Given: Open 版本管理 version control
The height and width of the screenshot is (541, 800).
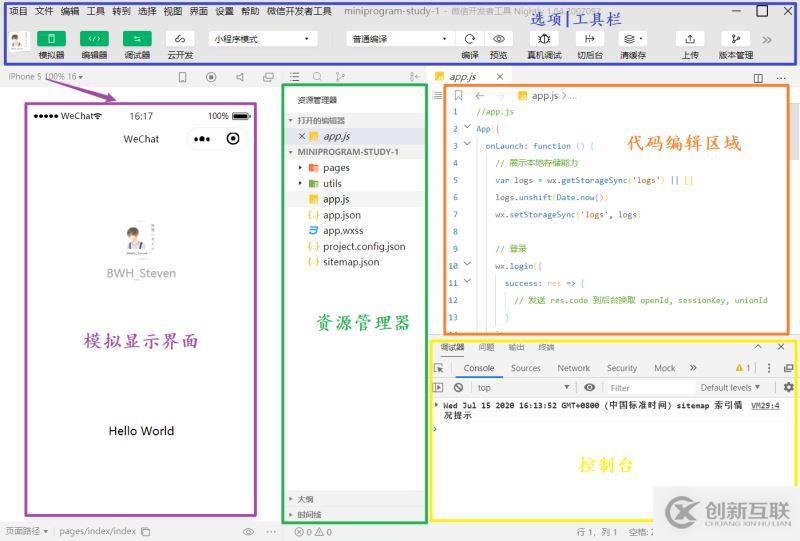Looking at the screenshot, I should [736, 38].
